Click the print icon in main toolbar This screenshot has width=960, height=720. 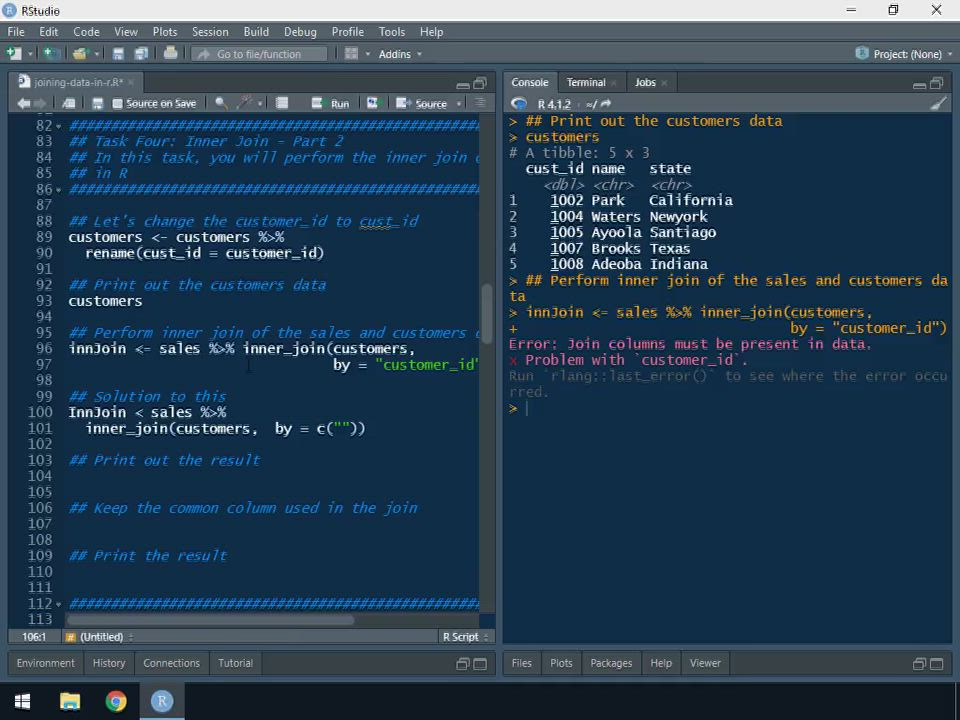pyautogui.click(x=170, y=54)
